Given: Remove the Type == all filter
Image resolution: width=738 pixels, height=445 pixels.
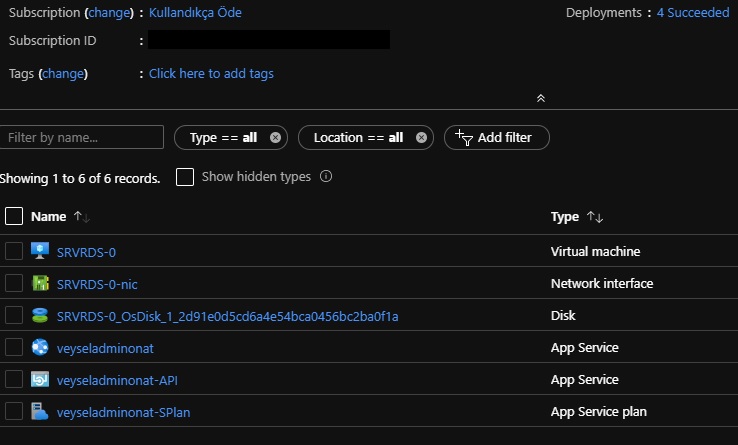Looking at the screenshot, I should point(275,138).
